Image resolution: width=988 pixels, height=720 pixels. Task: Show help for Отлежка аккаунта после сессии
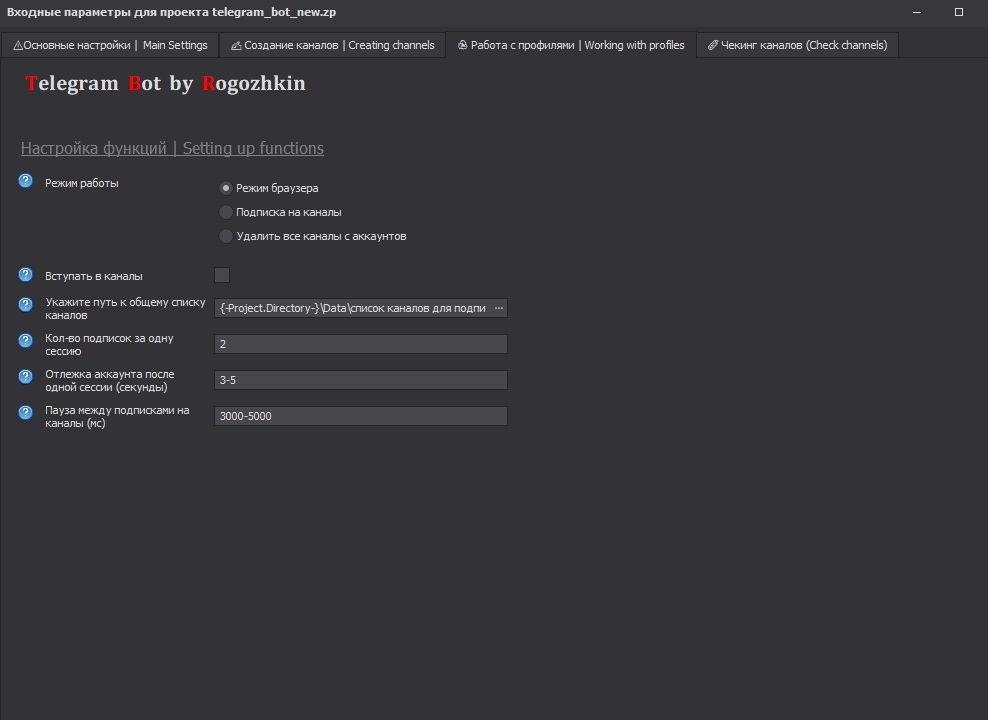25,376
